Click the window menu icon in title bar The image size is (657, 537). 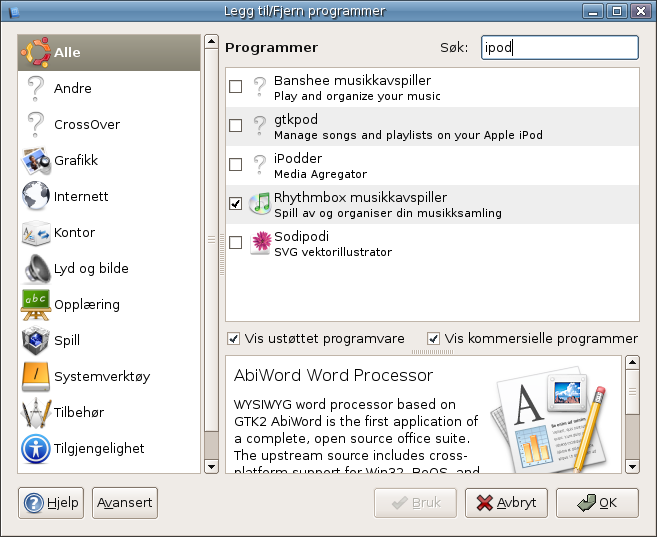click(14, 11)
